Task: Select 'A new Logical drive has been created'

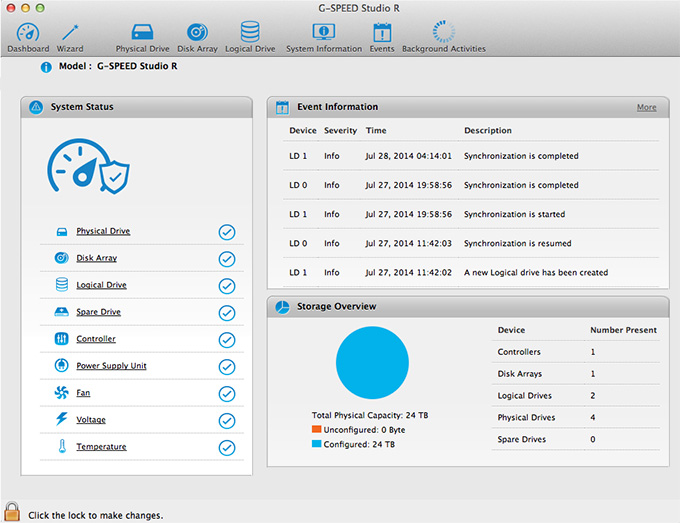Action: coord(471,272)
